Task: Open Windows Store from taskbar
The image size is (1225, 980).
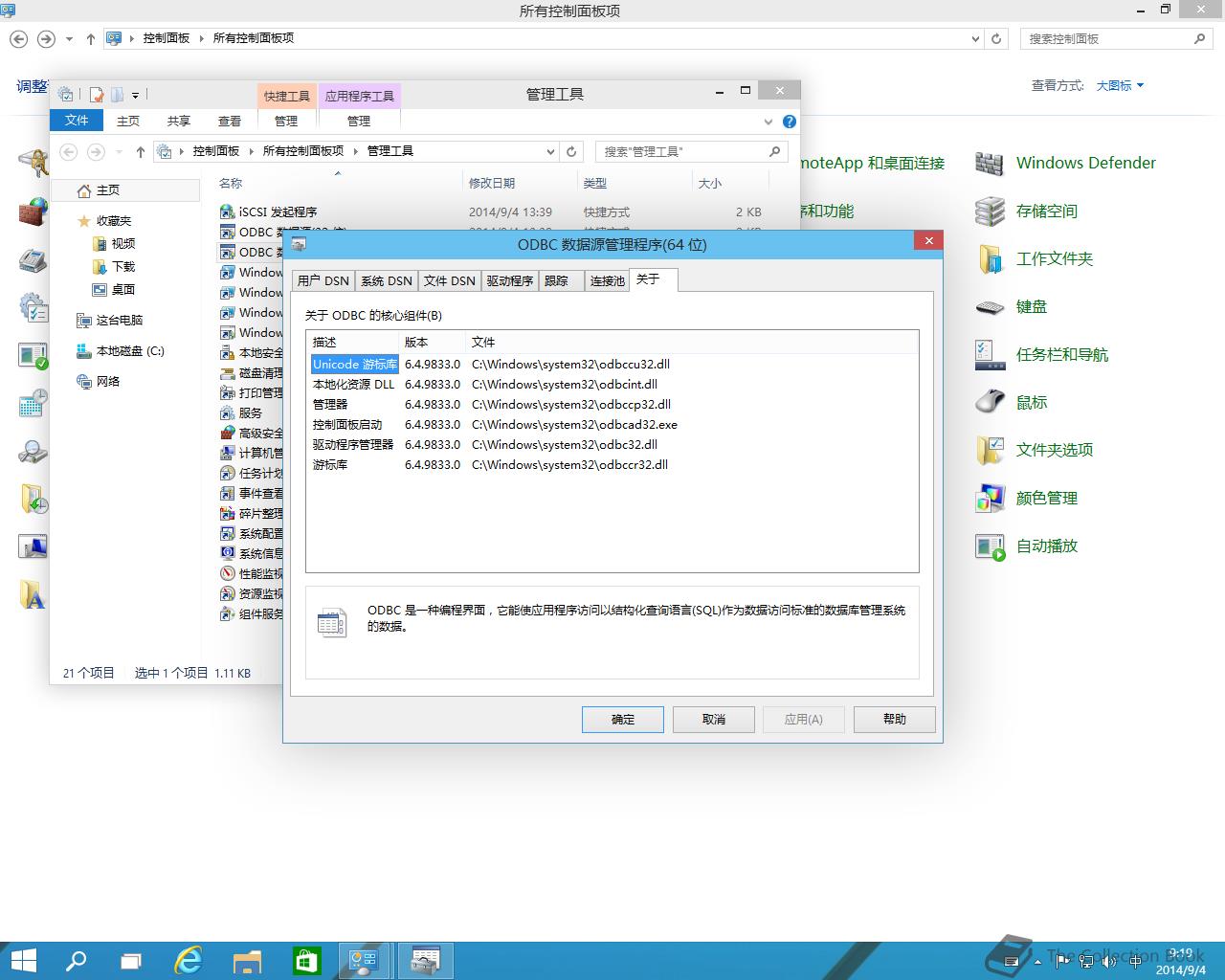Action: [305, 960]
